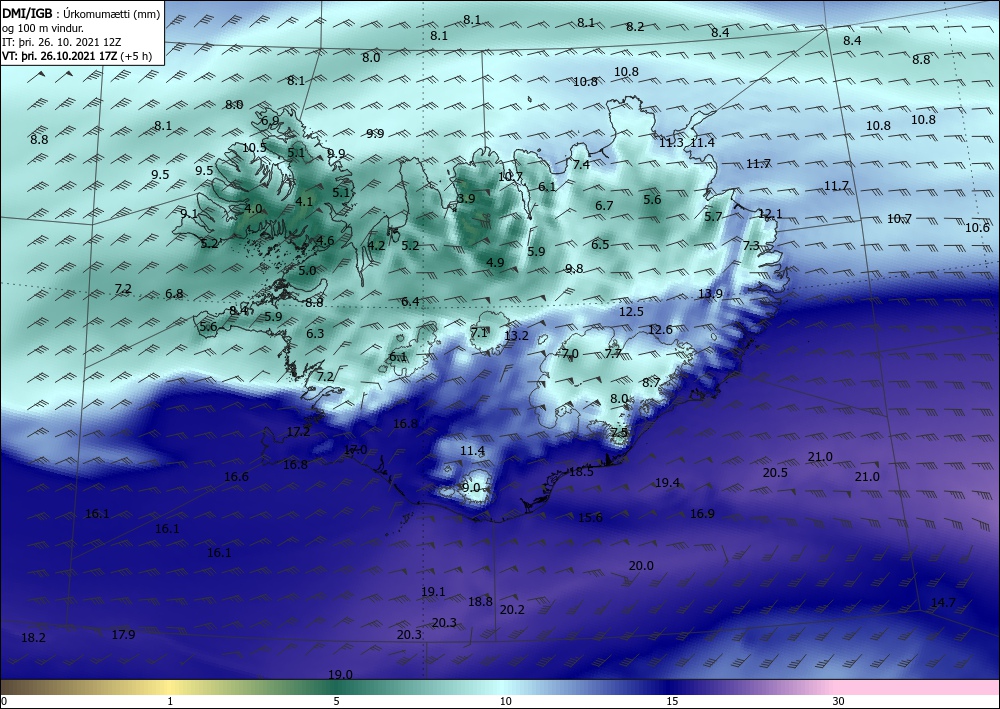Screen dimensions: 1000x709
Task: Click the map value 20.0
Action: pyautogui.click(x=641, y=566)
